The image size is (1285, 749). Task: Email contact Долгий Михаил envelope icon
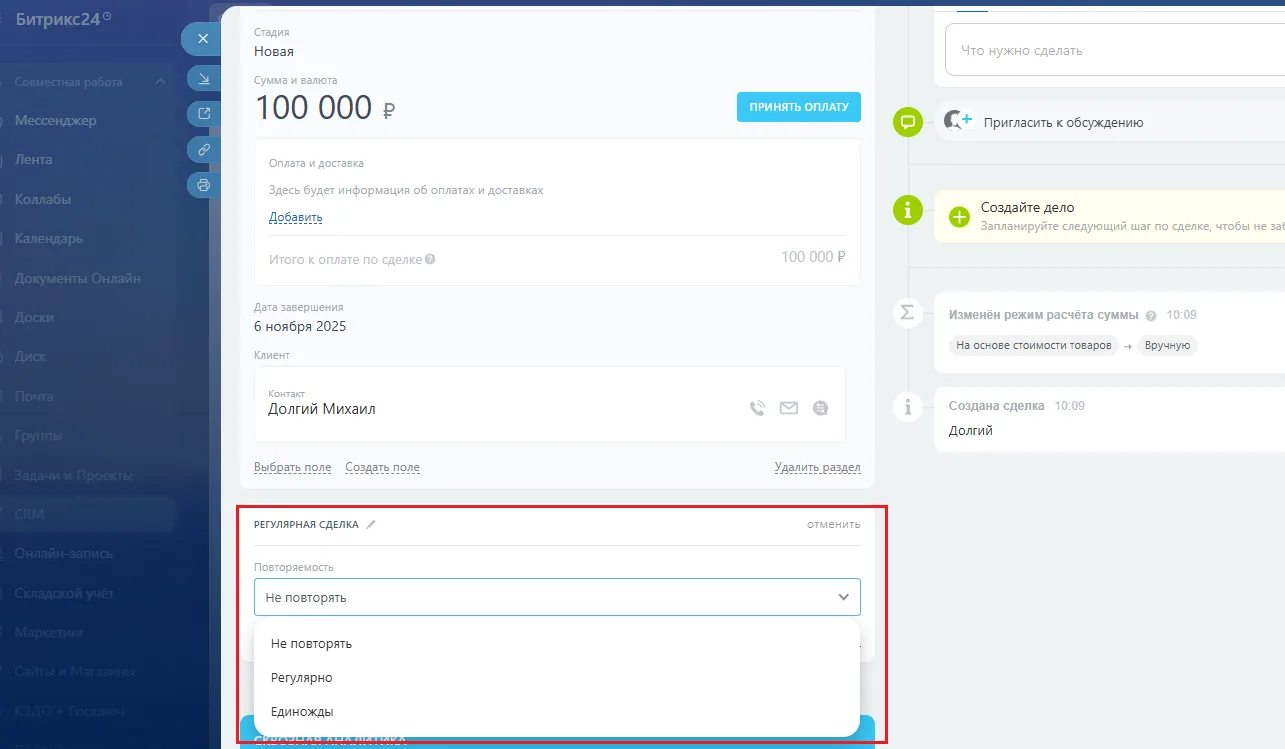pos(789,408)
